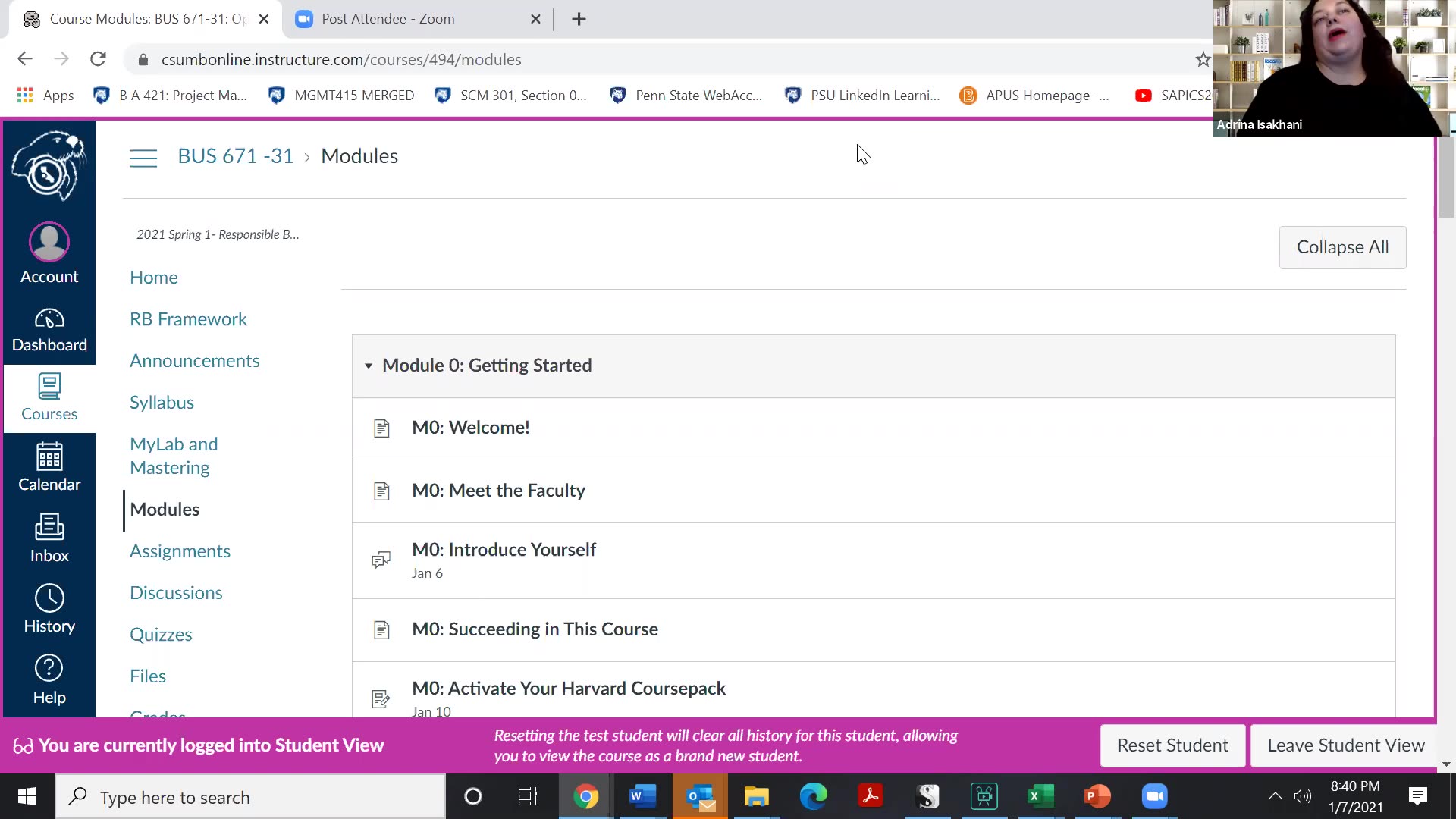Toggle the hamburger course navigation menu
Screen dimensions: 1456x819
coord(143,157)
